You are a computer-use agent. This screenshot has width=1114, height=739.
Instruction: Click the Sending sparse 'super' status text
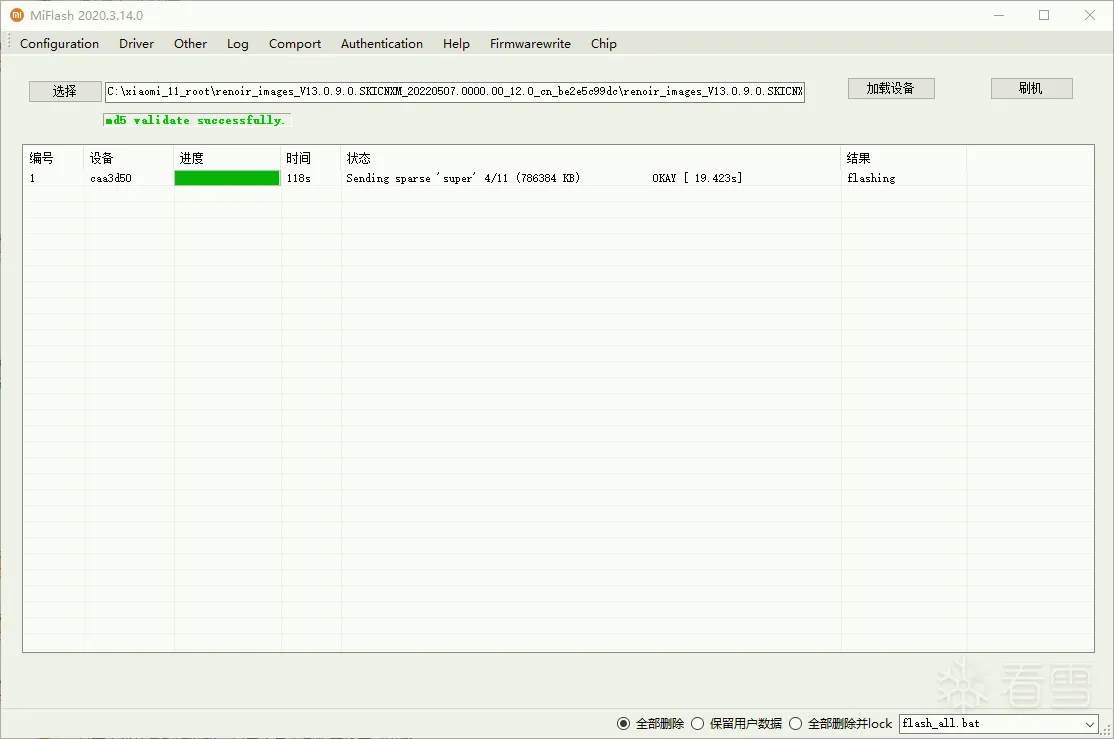pyautogui.click(x=463, y=178)
